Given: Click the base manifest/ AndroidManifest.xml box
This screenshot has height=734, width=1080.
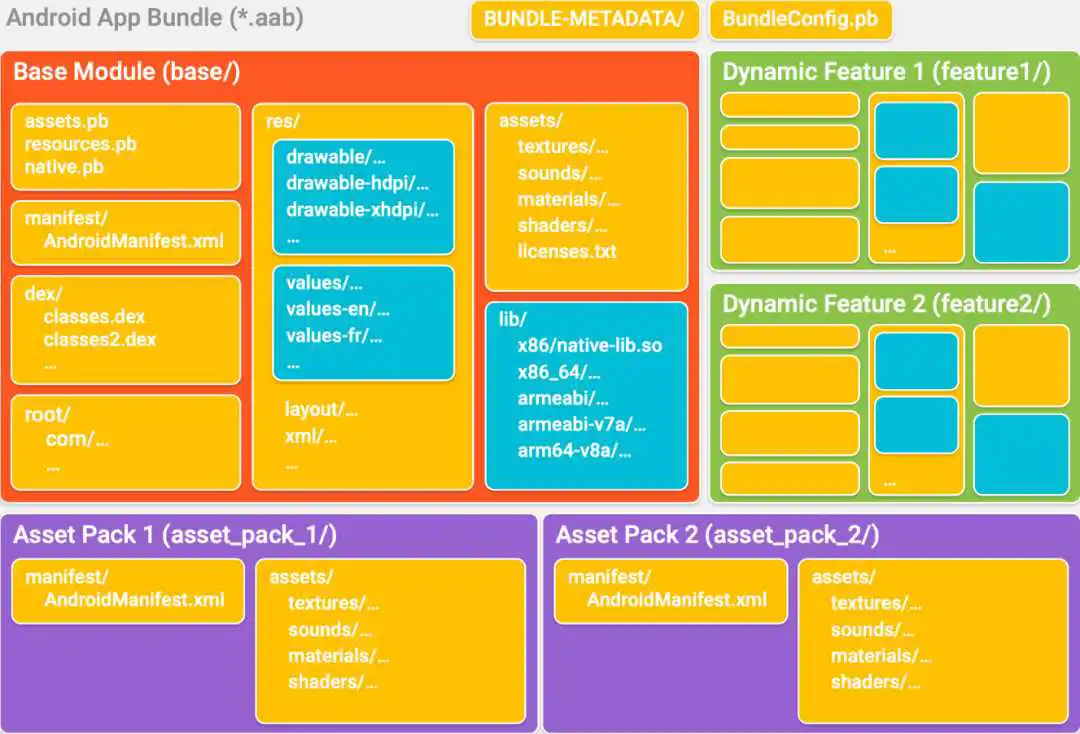Looking at the screenshot, I should pyautogui.click(x=126, y=233).
